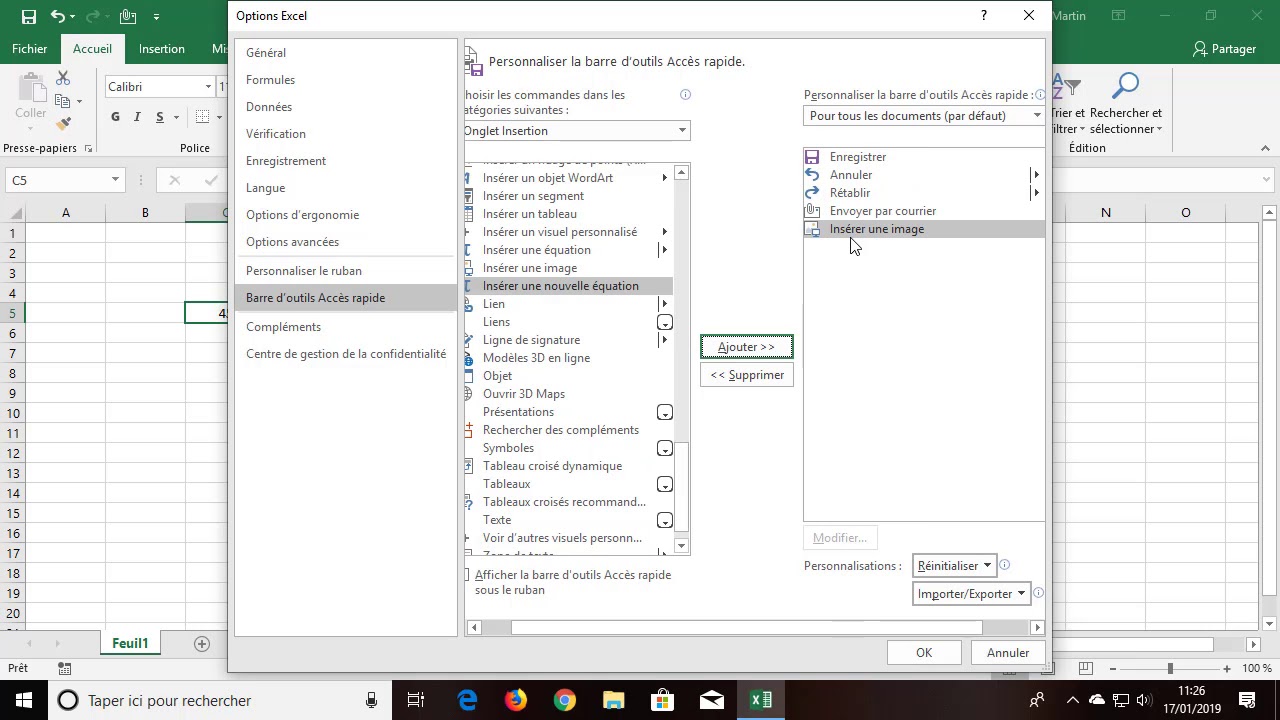
Task: Click Partager share button
Action: point(1225,49)
